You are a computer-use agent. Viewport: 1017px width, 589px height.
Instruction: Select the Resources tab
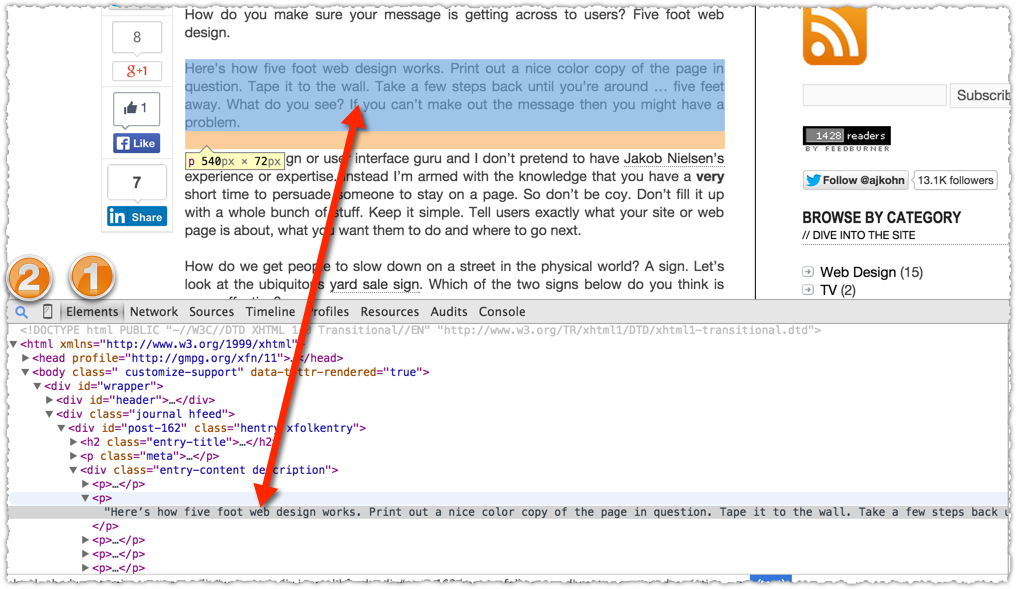[x=390, y=311]
